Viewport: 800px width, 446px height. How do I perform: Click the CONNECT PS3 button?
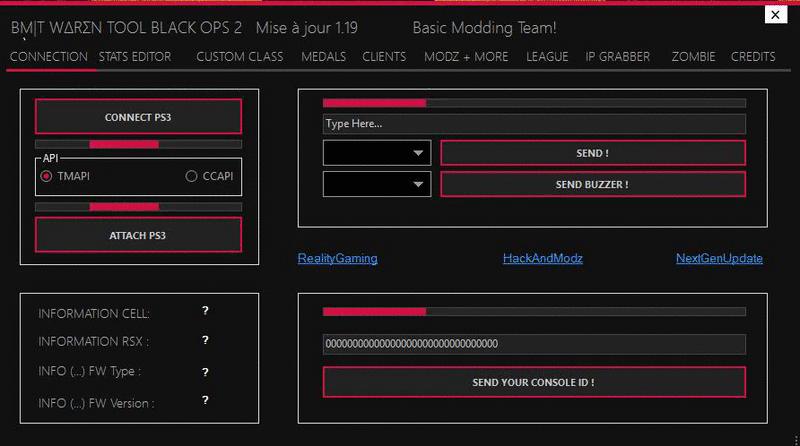pyautogui.click(x=138, y=117)
